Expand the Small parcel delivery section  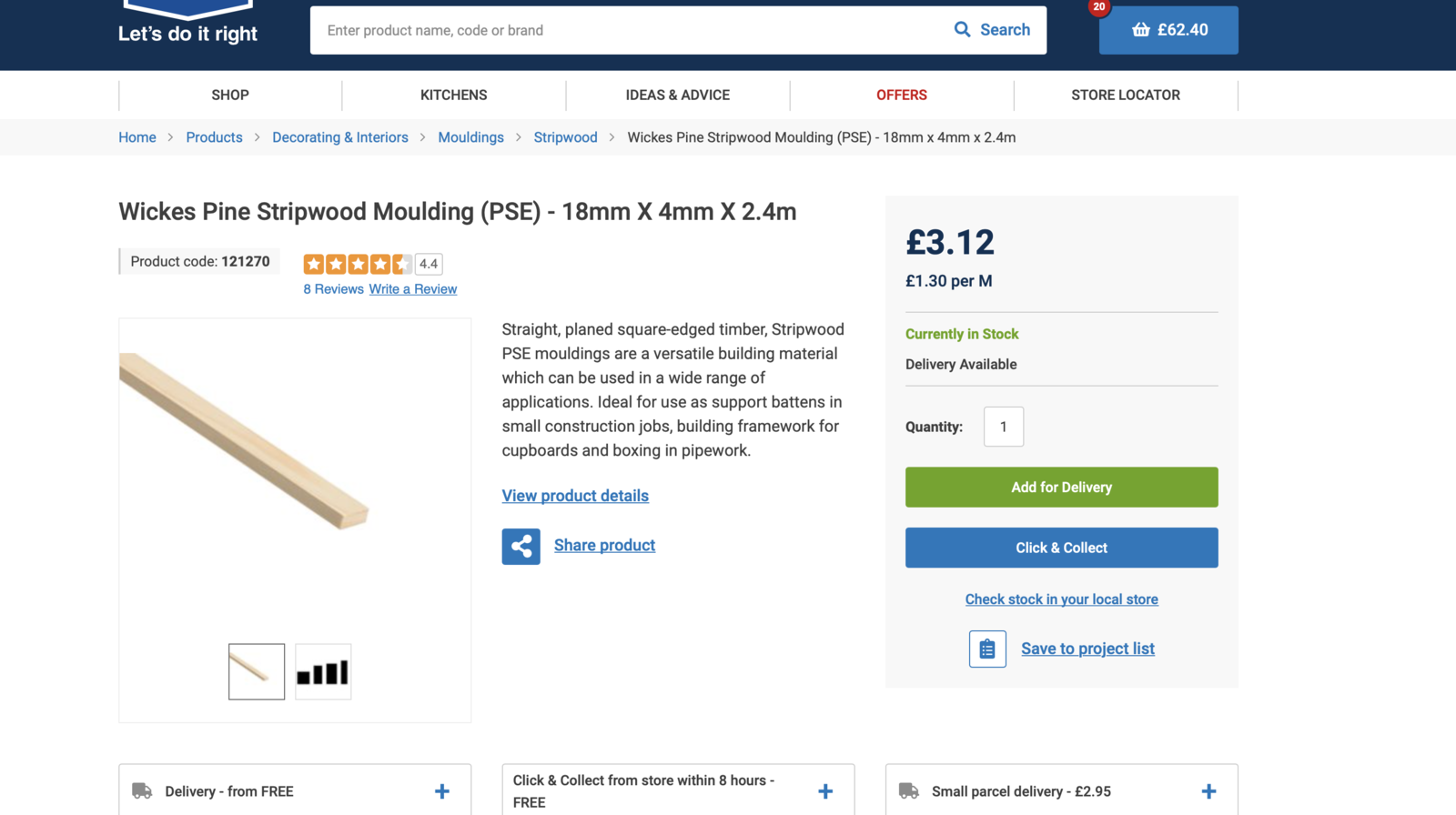tap(1208, 791)
